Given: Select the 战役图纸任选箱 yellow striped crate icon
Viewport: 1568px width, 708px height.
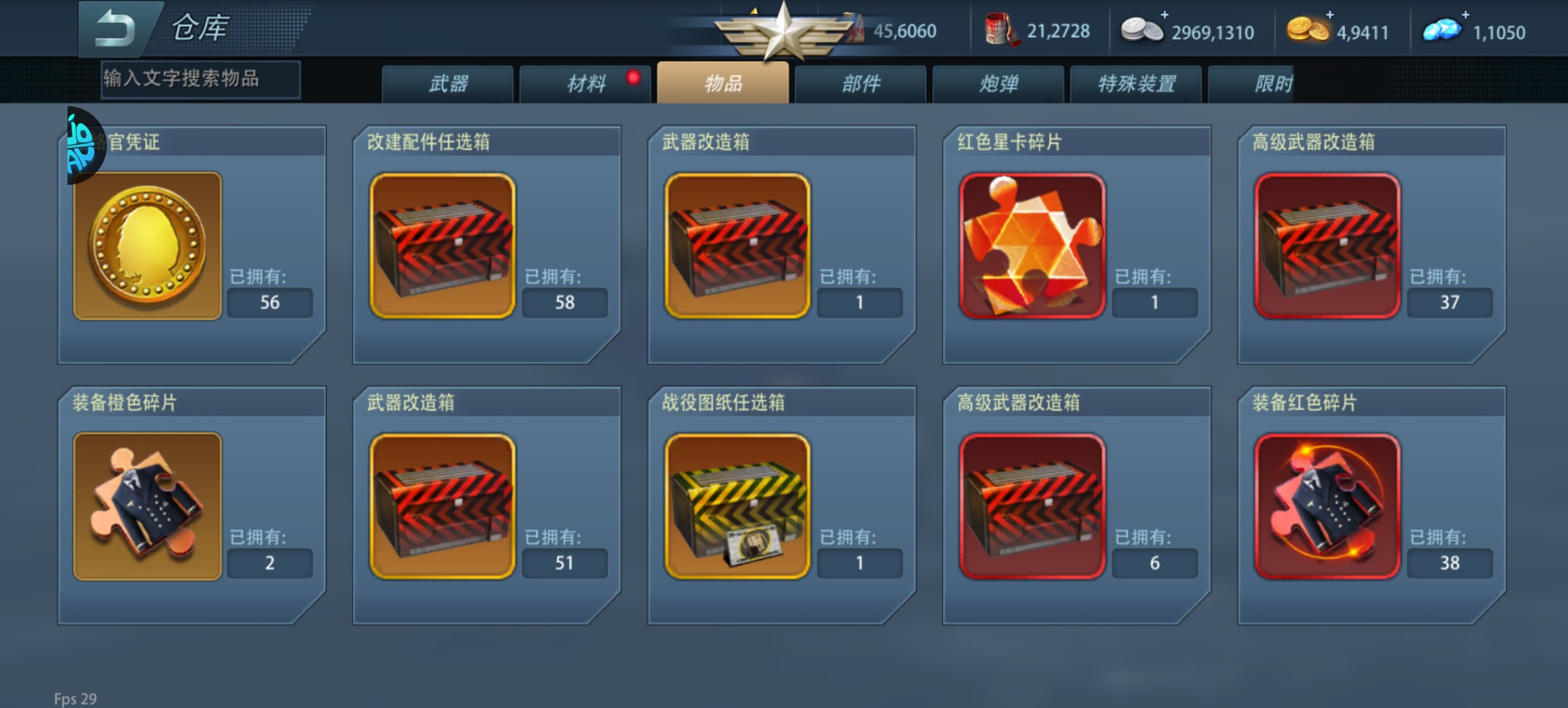Looking at the screenshot, I should [737, 507].
